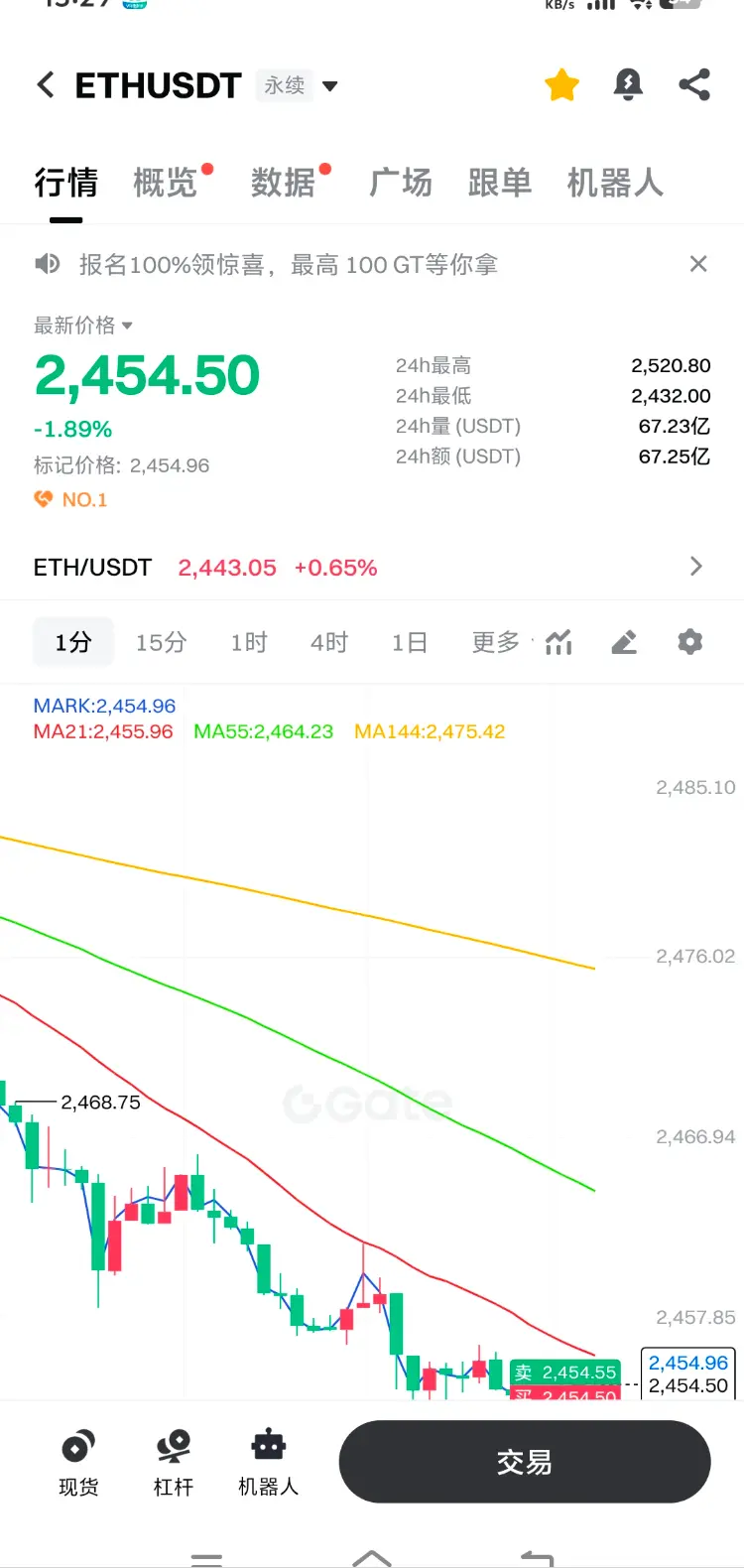
Task: Select the 15分 timeframe
Action: pos(162,642)
